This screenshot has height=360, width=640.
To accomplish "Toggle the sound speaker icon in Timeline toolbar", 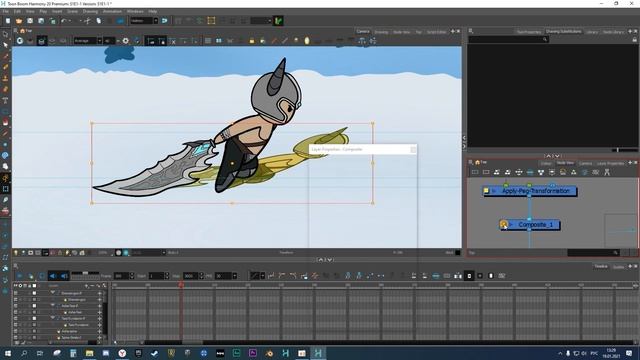I will coord(53,276).
